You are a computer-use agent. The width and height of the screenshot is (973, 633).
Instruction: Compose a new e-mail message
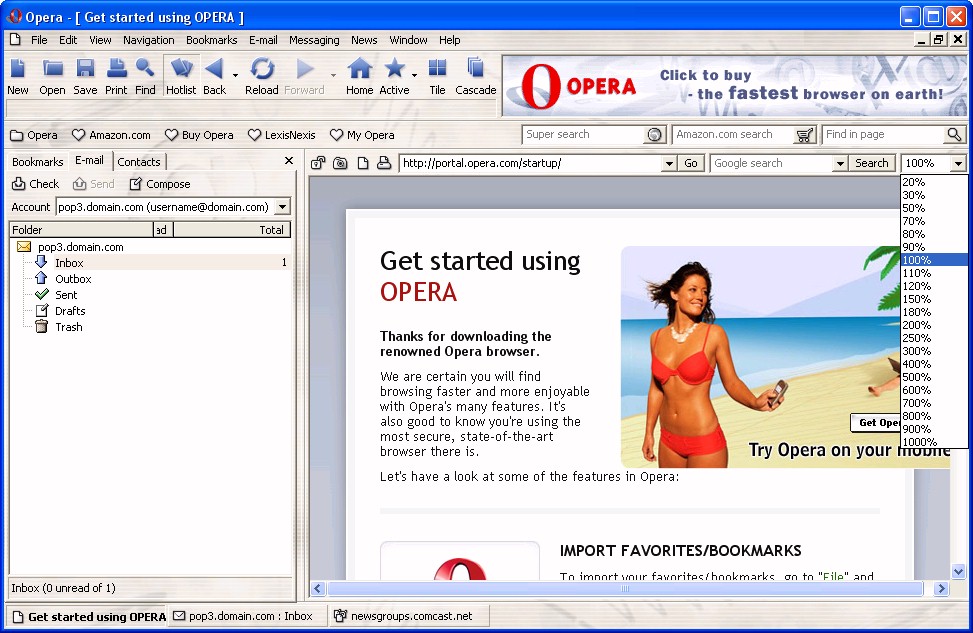pyautogui.click(x=160, y=184)
